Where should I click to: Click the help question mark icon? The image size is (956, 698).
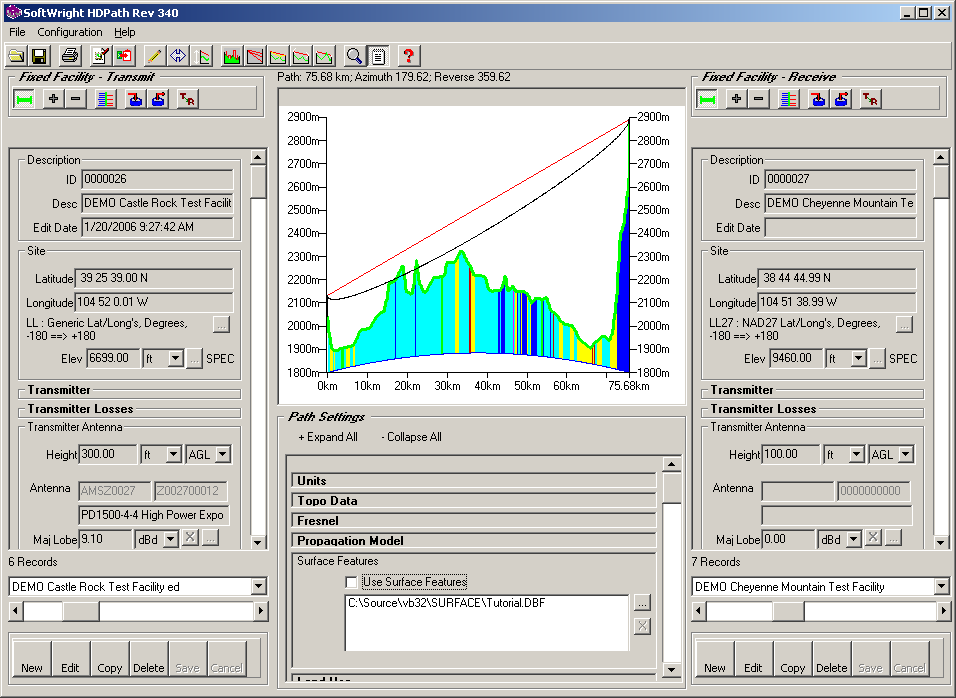click(408, 56)
